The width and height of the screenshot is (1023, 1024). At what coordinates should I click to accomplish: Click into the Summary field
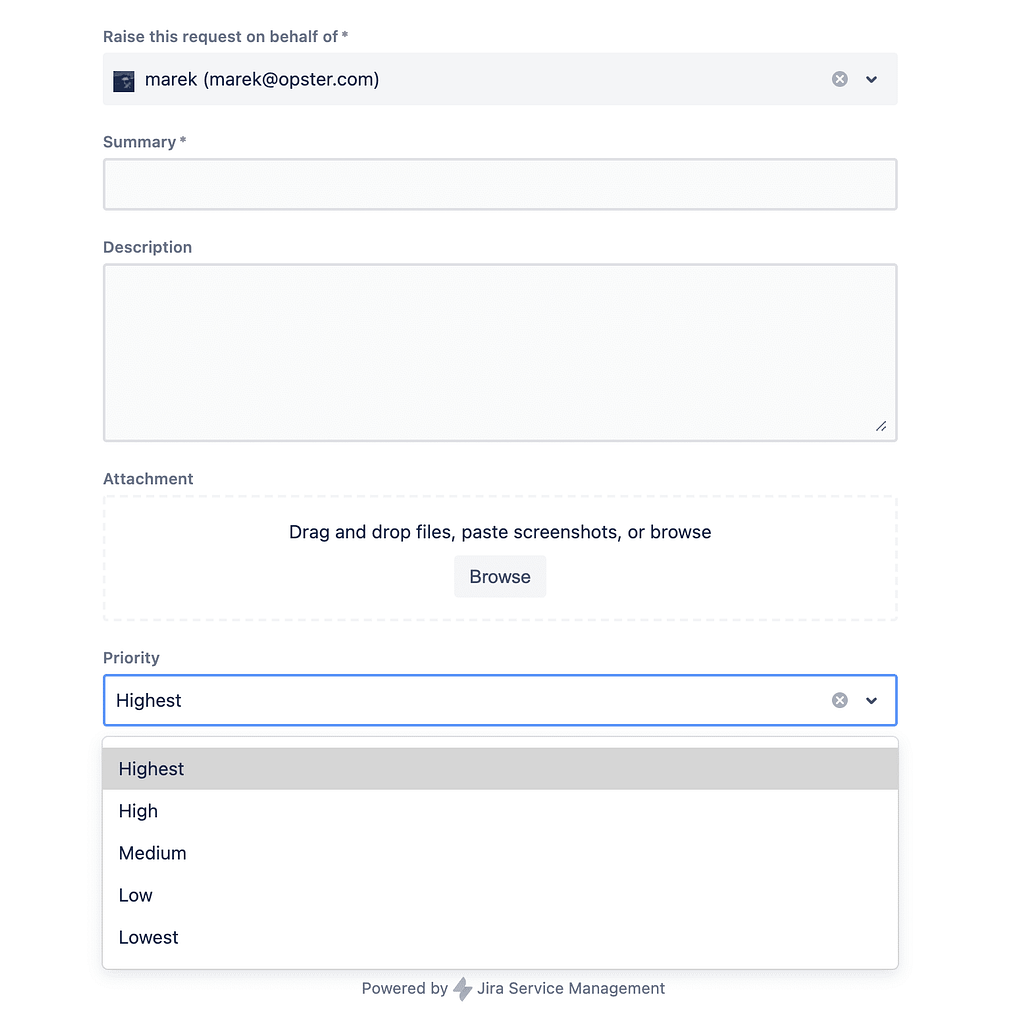coord(500,184)
